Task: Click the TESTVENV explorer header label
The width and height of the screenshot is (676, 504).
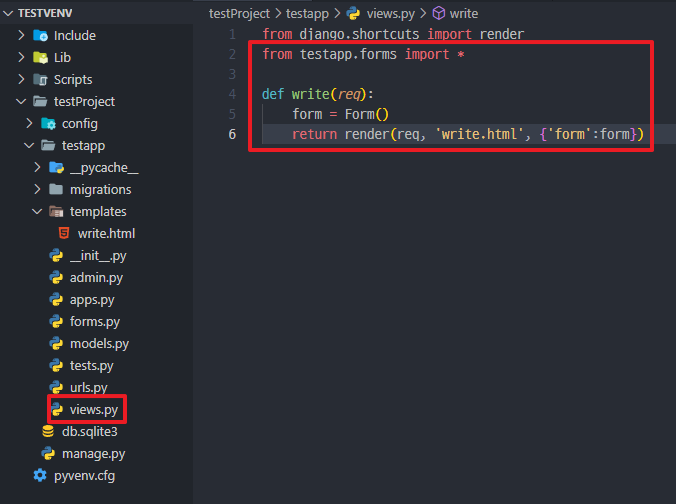Action: coord(45,13)
